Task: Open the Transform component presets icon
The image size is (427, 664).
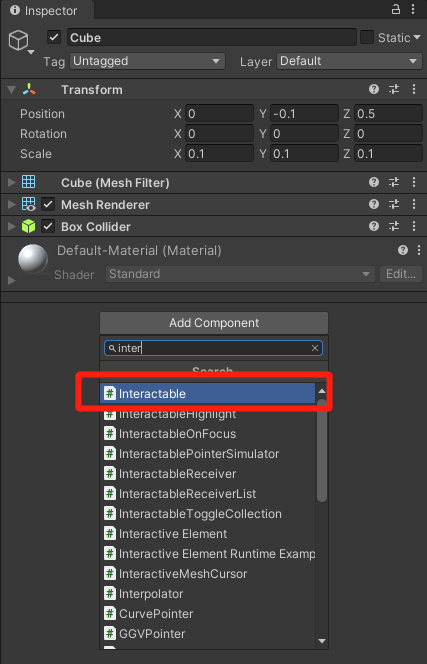Action: click(x=394, y=89)
